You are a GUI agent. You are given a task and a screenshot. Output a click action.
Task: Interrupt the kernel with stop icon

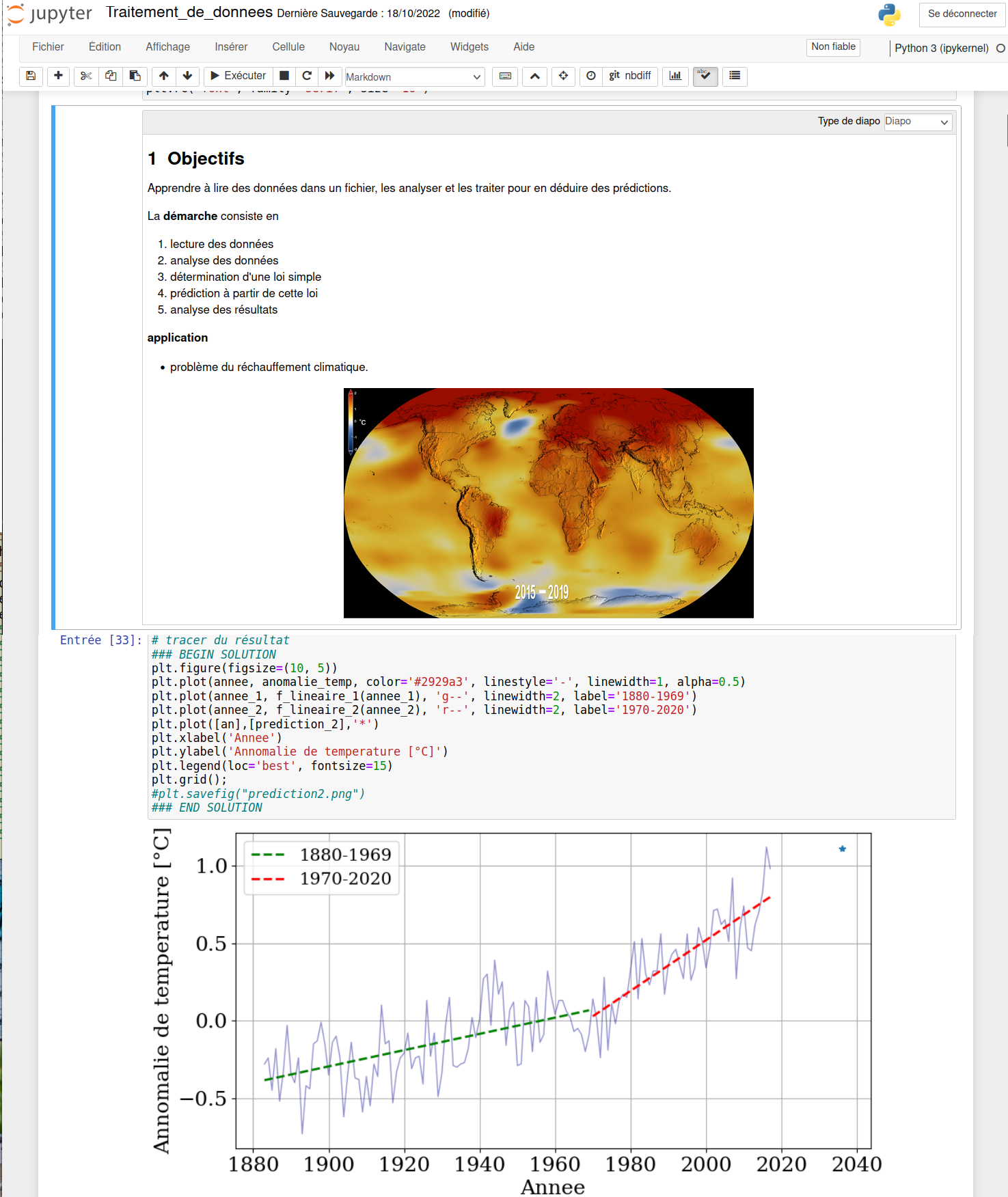284,76
